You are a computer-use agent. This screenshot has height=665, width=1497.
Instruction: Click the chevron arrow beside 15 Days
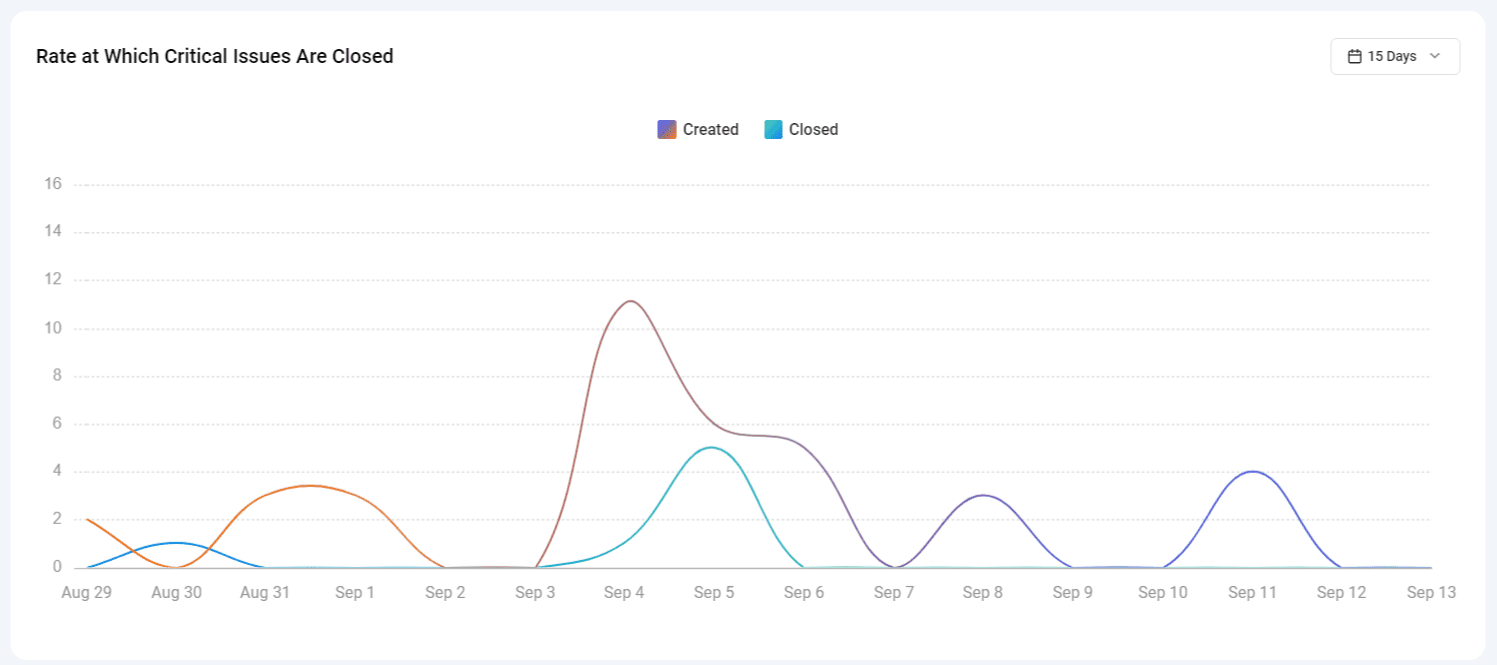(1435, 57)
